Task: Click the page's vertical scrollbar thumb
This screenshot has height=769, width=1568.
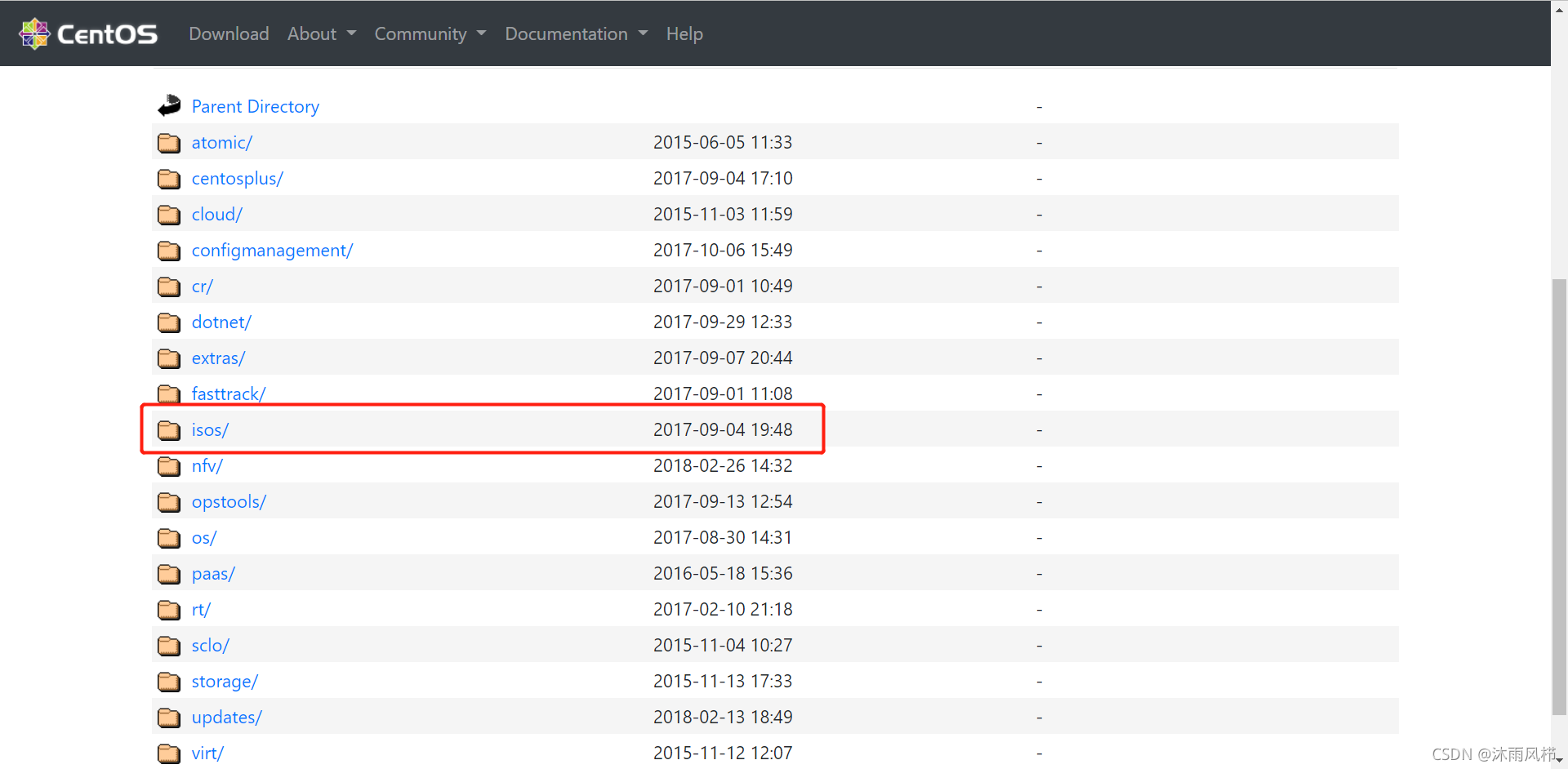Action: [x=1559, y=496]
